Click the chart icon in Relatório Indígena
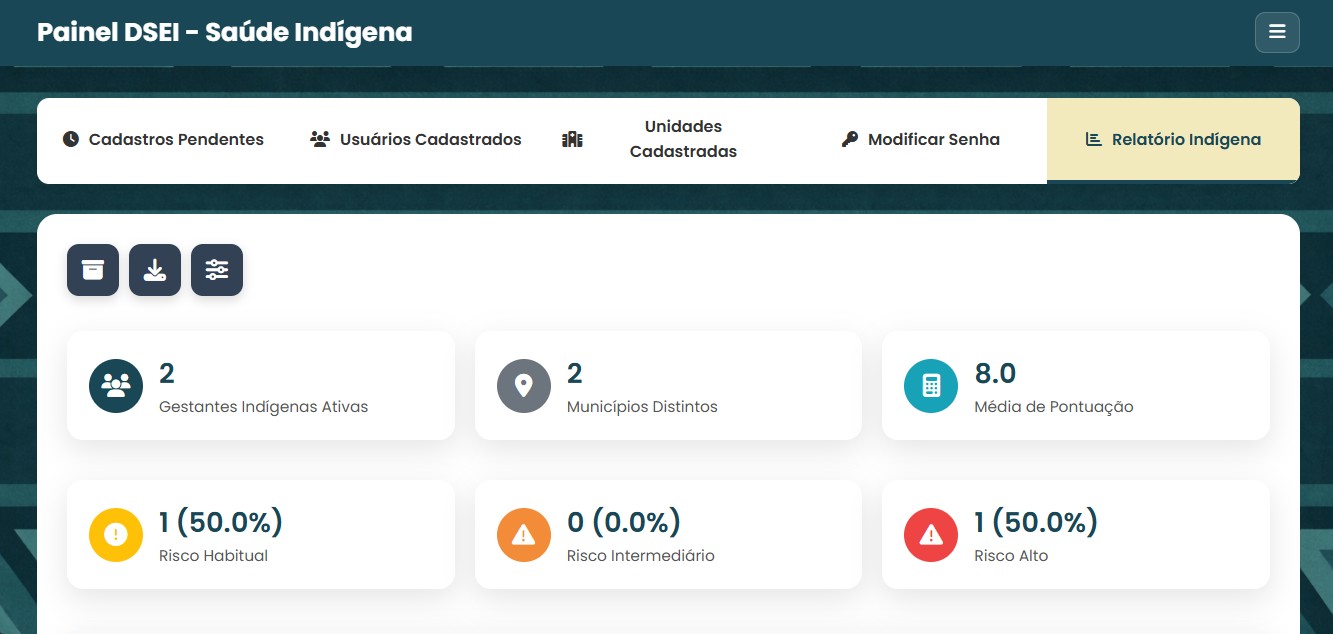This screenshot has height=634, width=1333. click(x=1094, y=139)
